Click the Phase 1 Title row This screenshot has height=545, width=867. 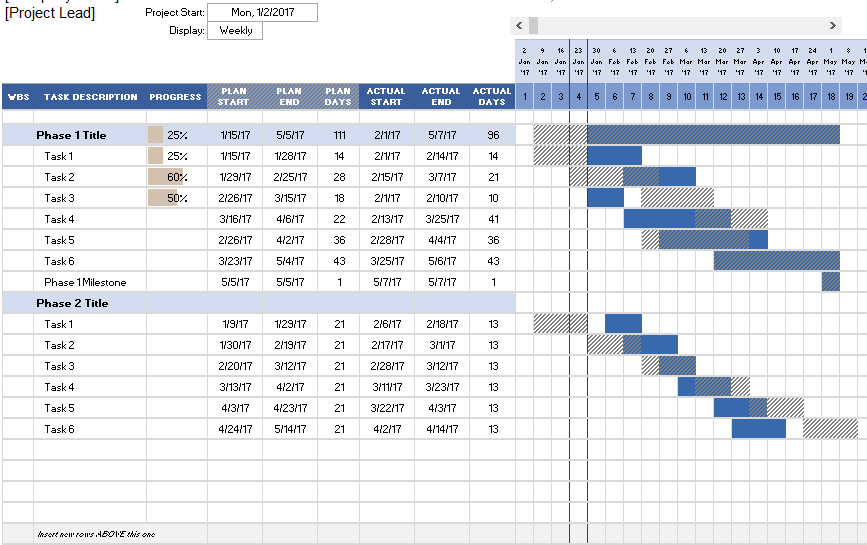coord(259,135)
